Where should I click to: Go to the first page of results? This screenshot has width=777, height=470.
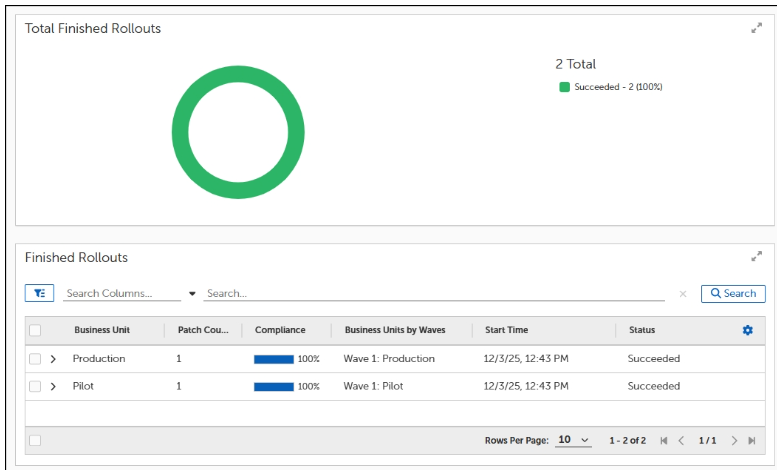[x=664, y=440]
